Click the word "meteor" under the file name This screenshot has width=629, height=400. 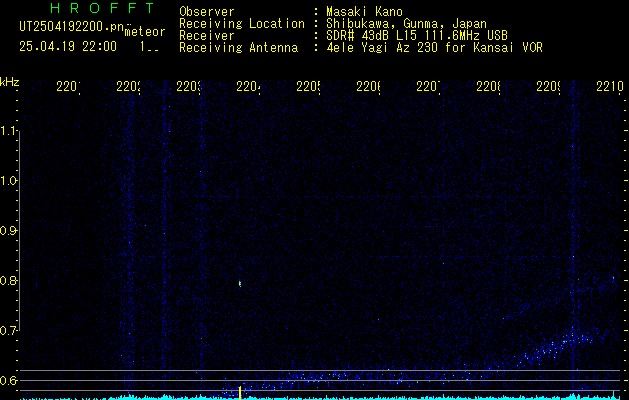pyautogui.click(x=145, y=32)
